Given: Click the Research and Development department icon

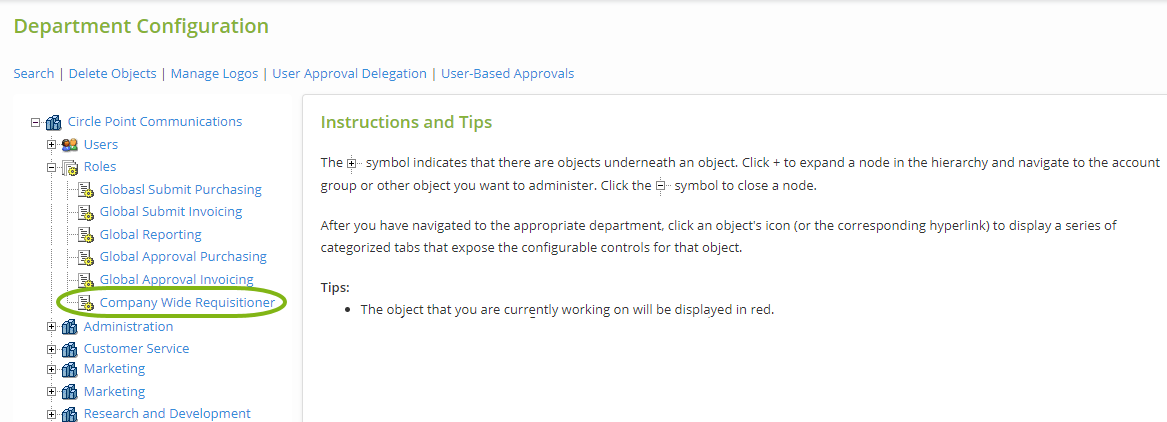Looking at the screenshot, I should coord(69,414).
